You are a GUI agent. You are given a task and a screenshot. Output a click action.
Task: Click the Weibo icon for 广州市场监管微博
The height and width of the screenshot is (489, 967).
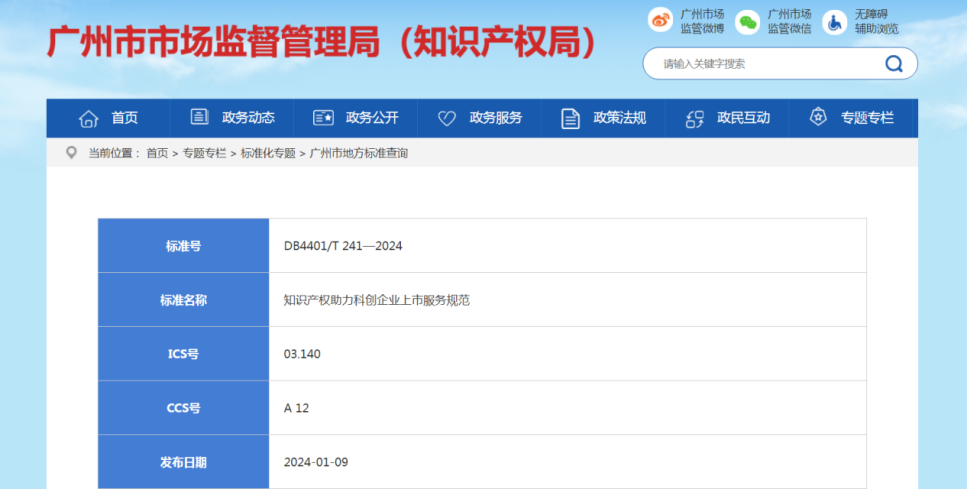pyautogui.click(x=661, y=21)
